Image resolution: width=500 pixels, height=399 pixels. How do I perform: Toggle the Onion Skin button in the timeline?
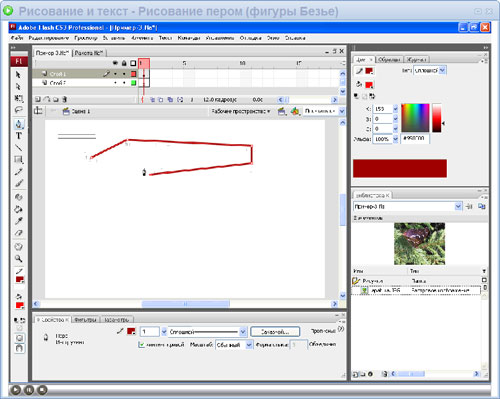pos(152,99)
